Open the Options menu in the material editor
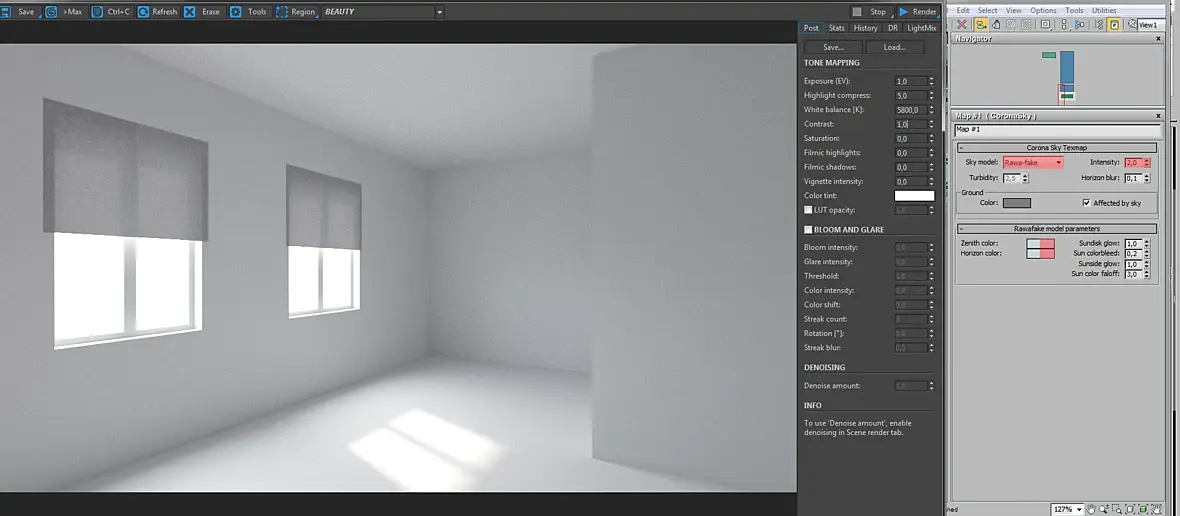This screenshot has width=1180, height=516. pyautogui.click(x=1043, y=11)
